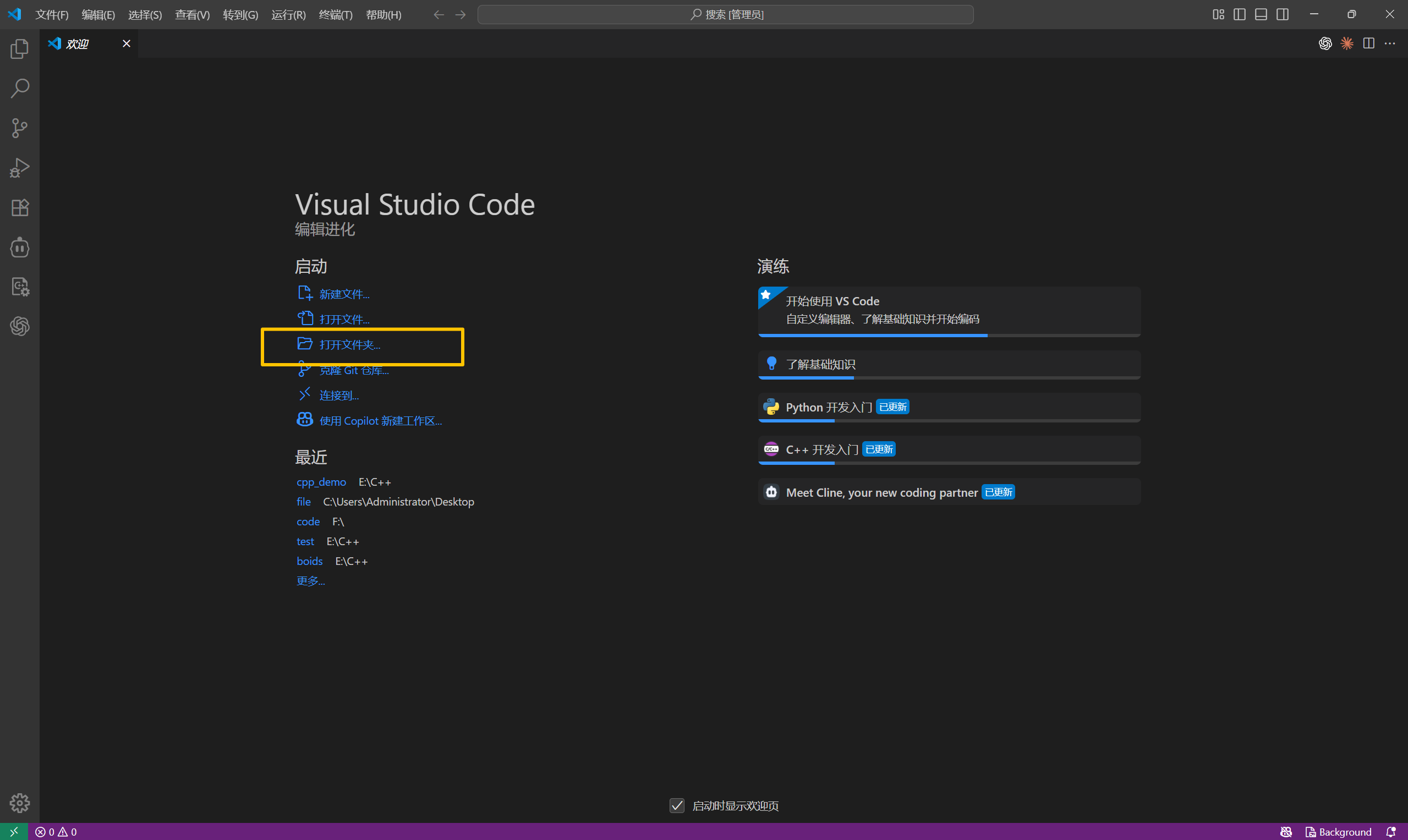Open the 转到(G) menu
The height and width of the screenshot is (840, 1408).
point(240,14)
